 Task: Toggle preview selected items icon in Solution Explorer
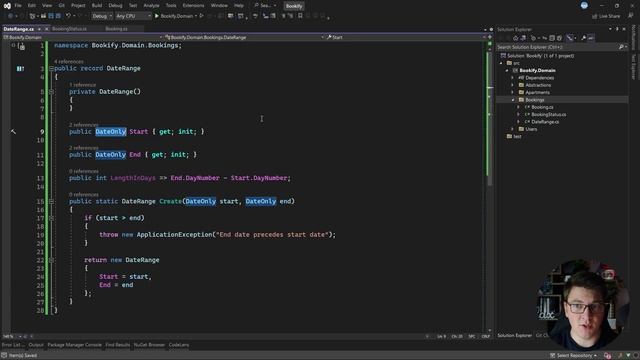[591, 38]
